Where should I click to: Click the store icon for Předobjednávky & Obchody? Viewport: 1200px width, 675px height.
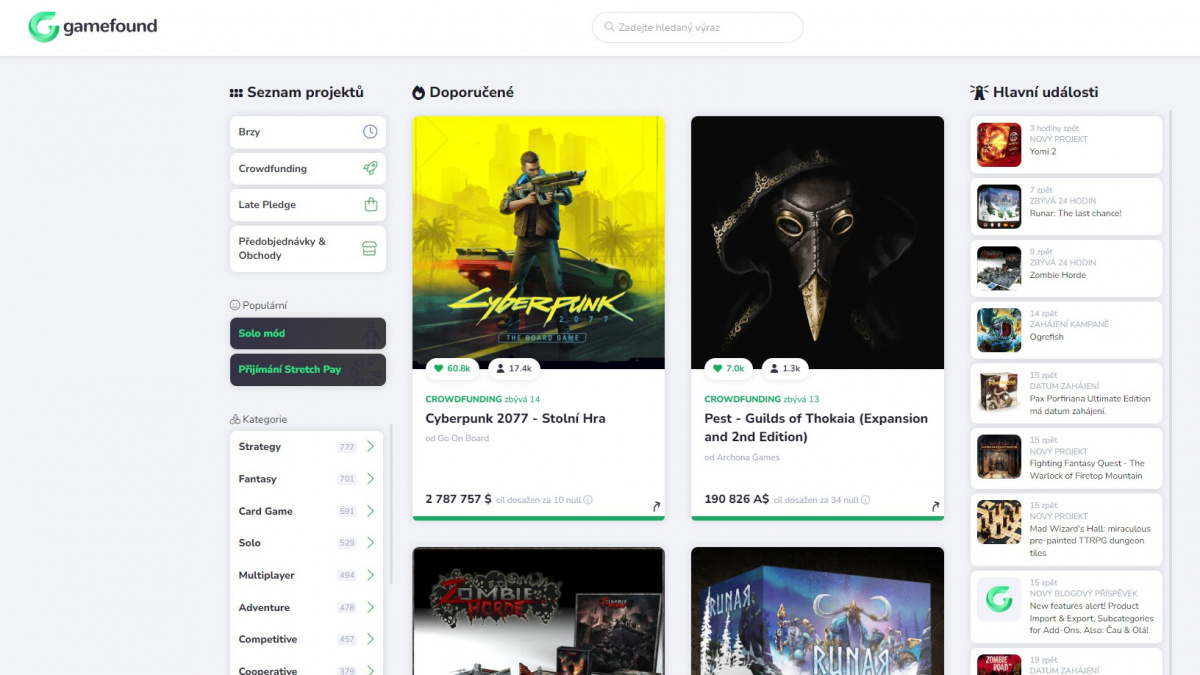pyautogui.click(x=370, y=248)
